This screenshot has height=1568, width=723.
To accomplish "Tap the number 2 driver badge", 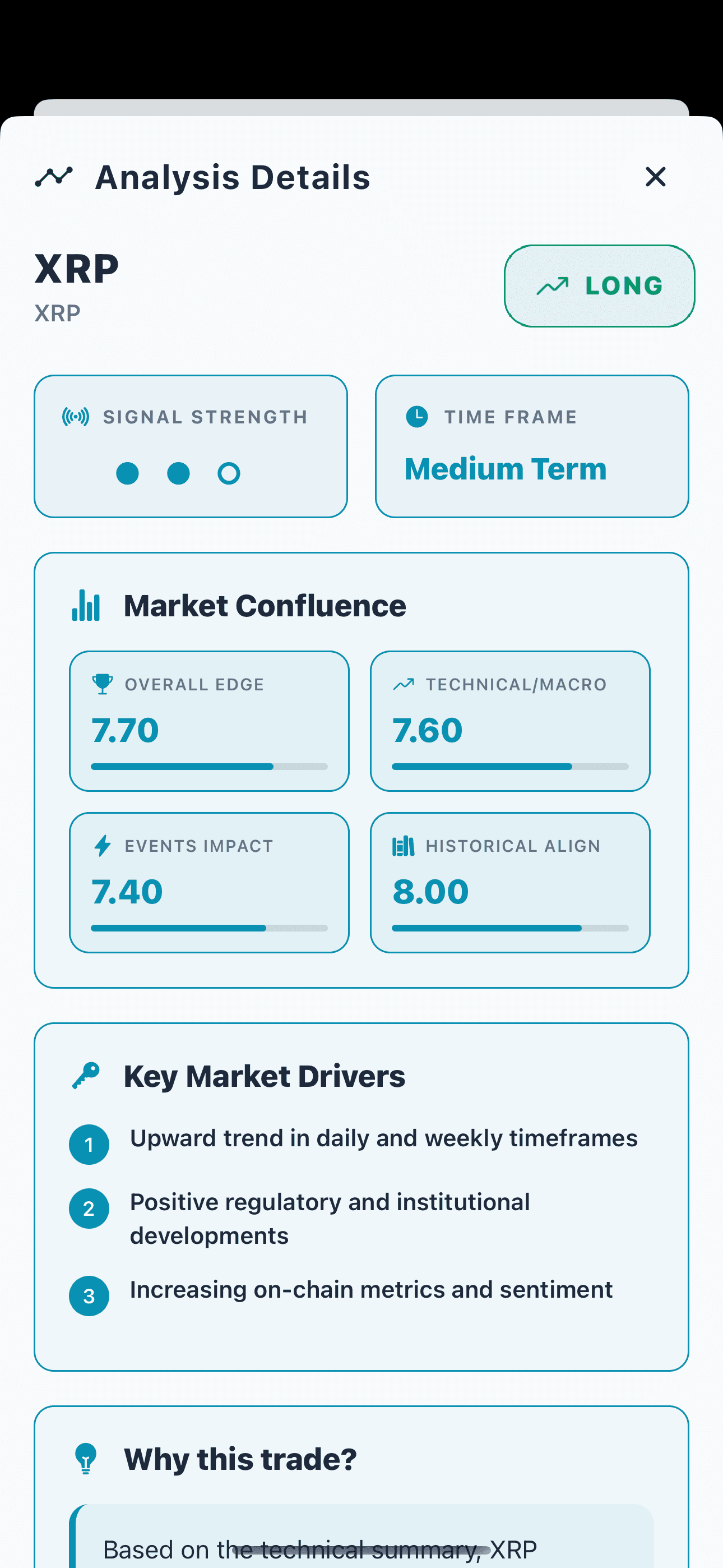I will coord(89,1209).
